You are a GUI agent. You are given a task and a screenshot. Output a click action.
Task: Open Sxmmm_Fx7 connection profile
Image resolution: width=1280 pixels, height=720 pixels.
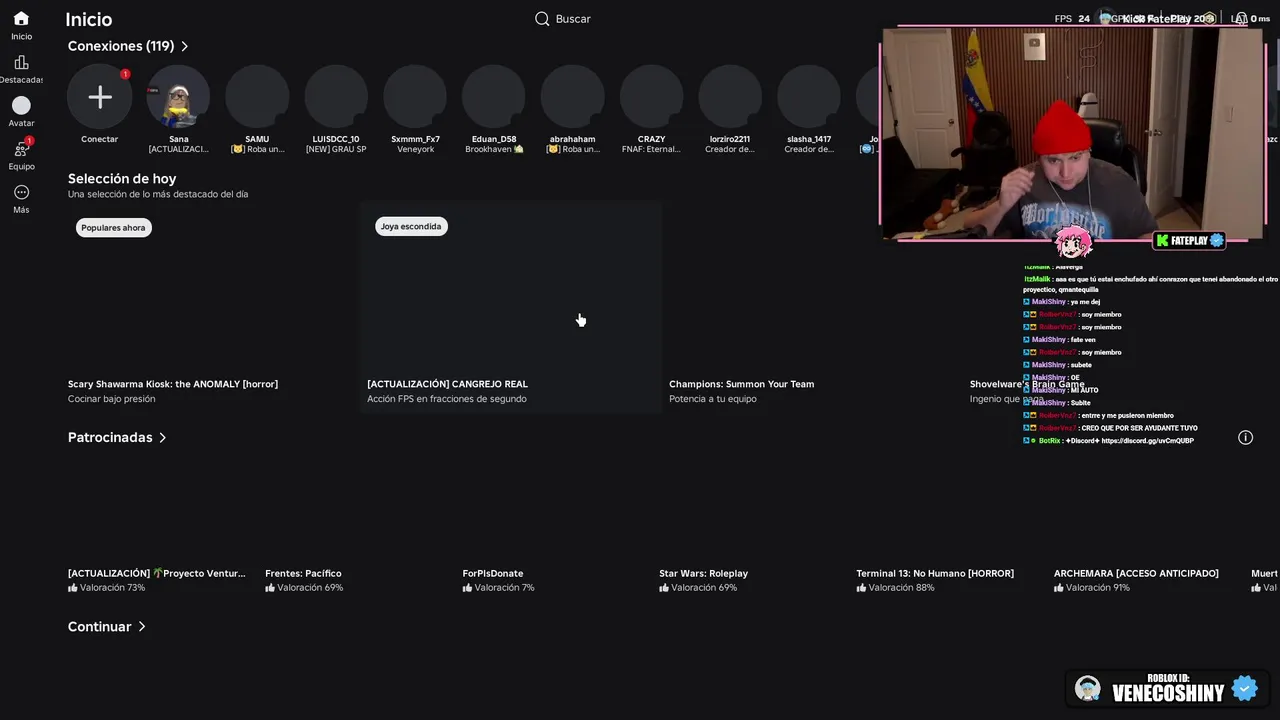pyautogui.click(x=415, y=97)
